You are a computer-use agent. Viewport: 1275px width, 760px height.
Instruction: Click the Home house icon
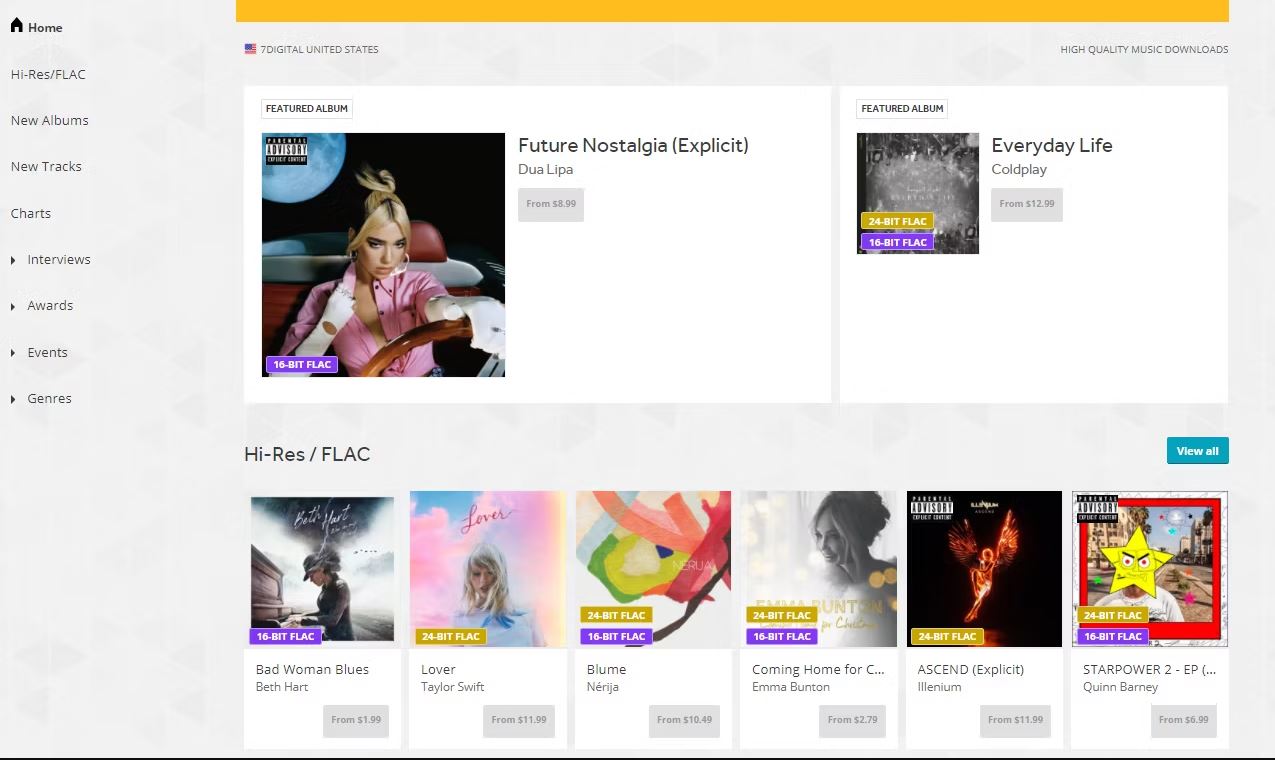pyautogui.click(x=17, y=25)
